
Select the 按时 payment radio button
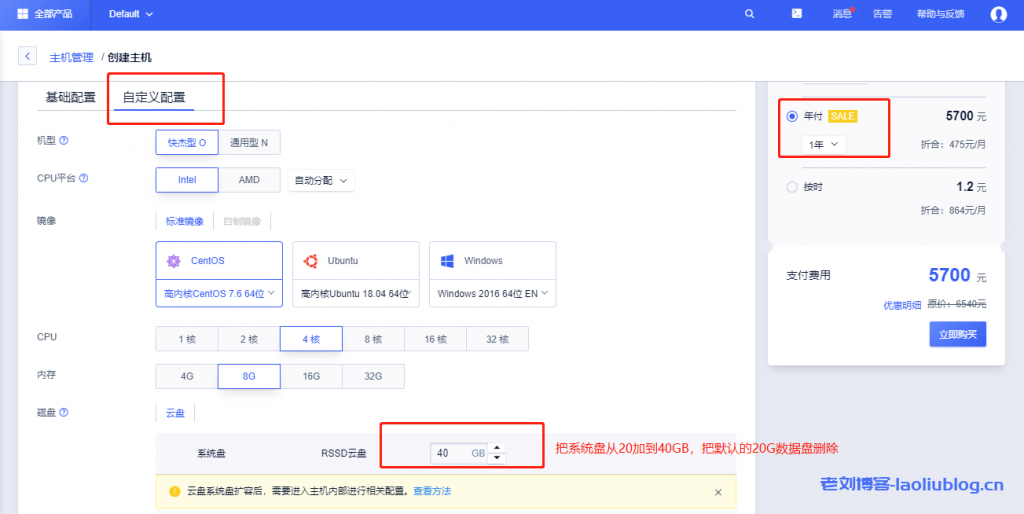792,187
